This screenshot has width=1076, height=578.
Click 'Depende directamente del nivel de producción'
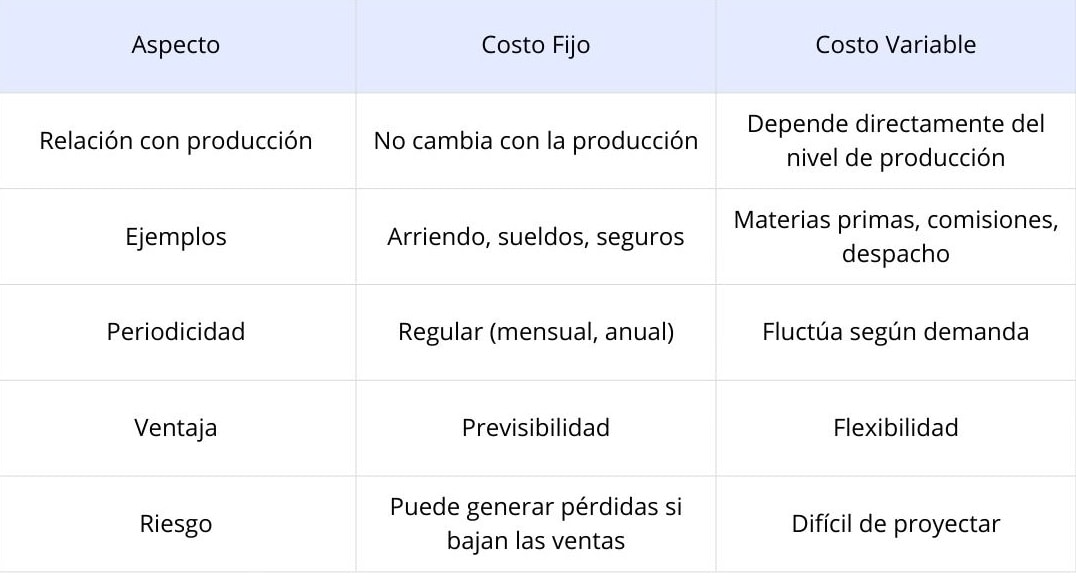pos(896,141)
